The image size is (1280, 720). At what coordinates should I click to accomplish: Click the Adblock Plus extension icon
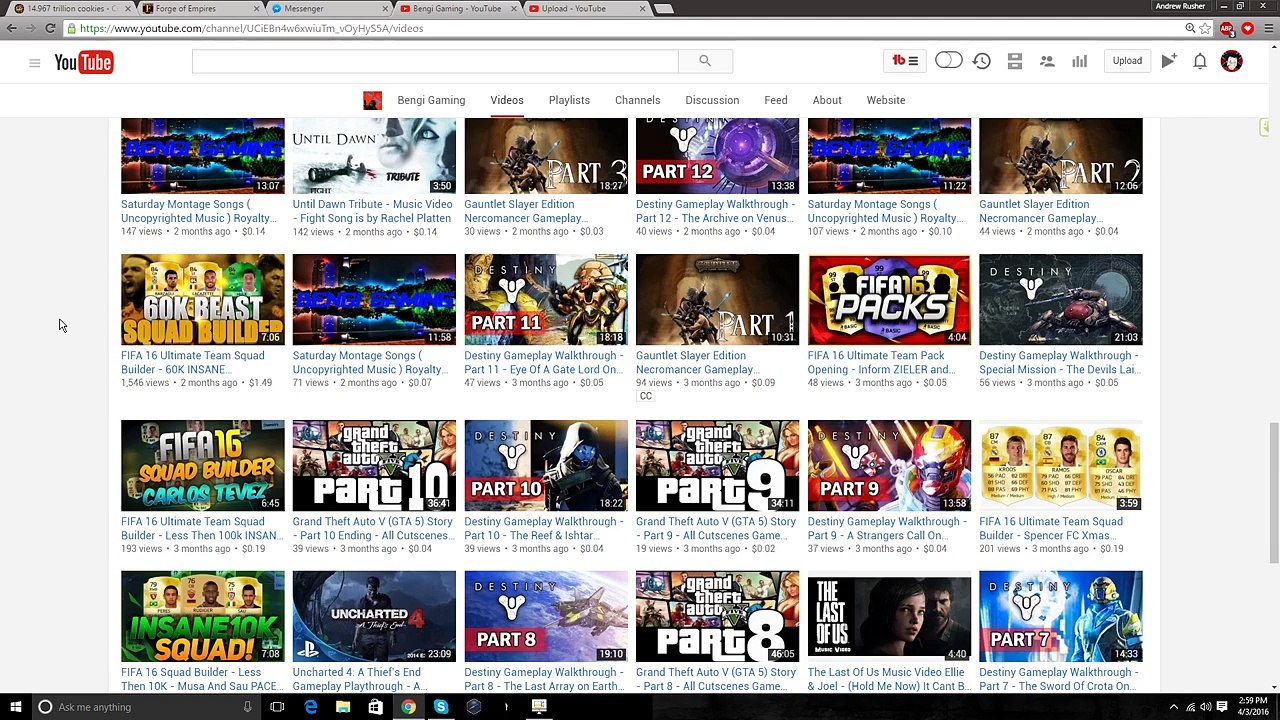coord(1227,28)
